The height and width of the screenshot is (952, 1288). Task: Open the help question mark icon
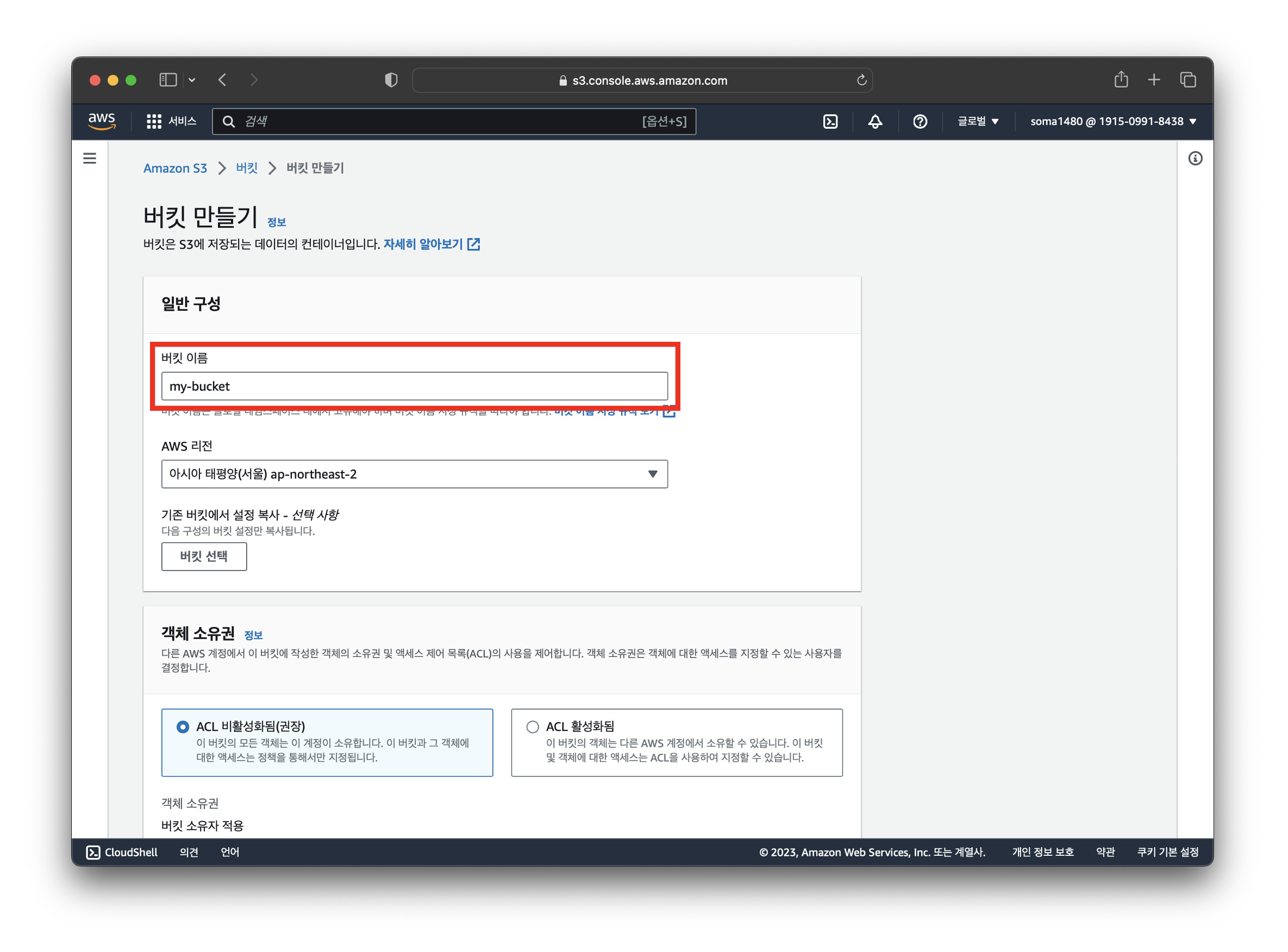click(x=920, y=122)
